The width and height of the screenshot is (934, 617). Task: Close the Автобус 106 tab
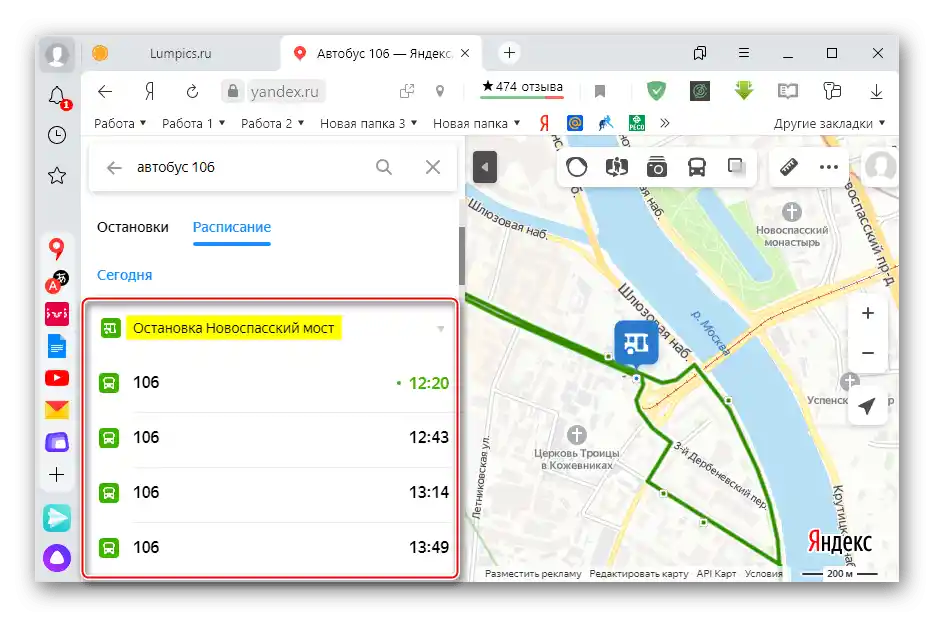click(x=465, y=53)
